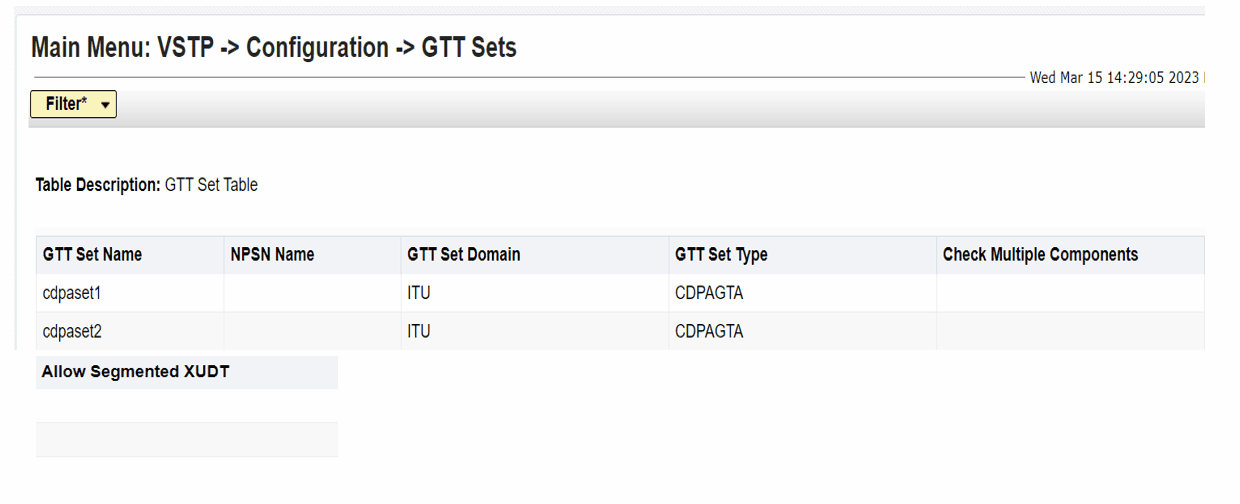Click CDPAGTA type cell for cdpaset2
The image size is (1240, 504).
709,331
